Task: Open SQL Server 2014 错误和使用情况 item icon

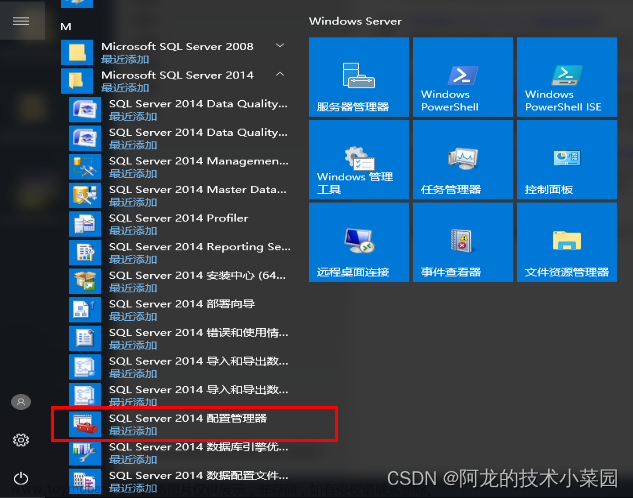Action: (85, 339)
